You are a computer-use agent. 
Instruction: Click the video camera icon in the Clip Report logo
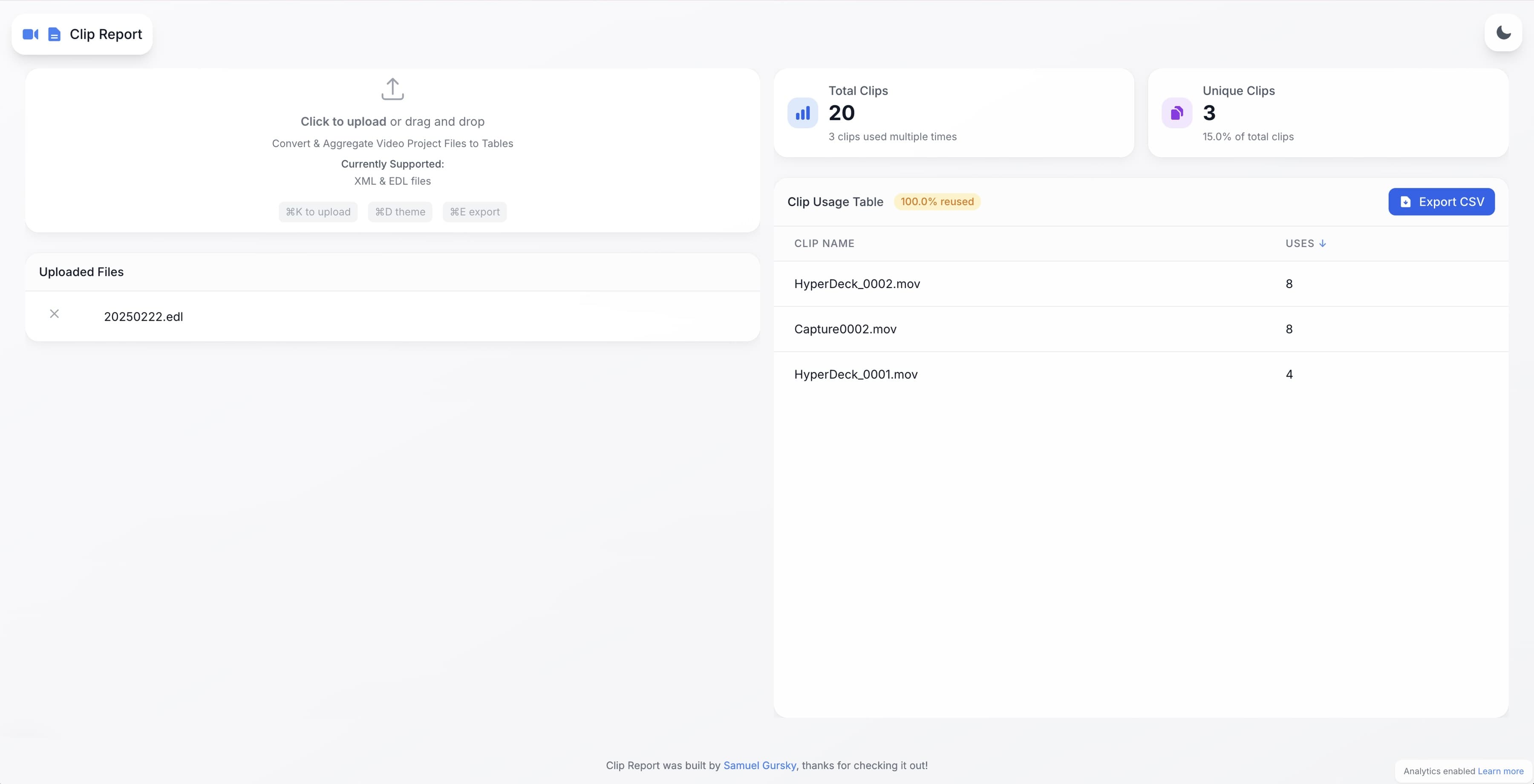pos(30,35)
